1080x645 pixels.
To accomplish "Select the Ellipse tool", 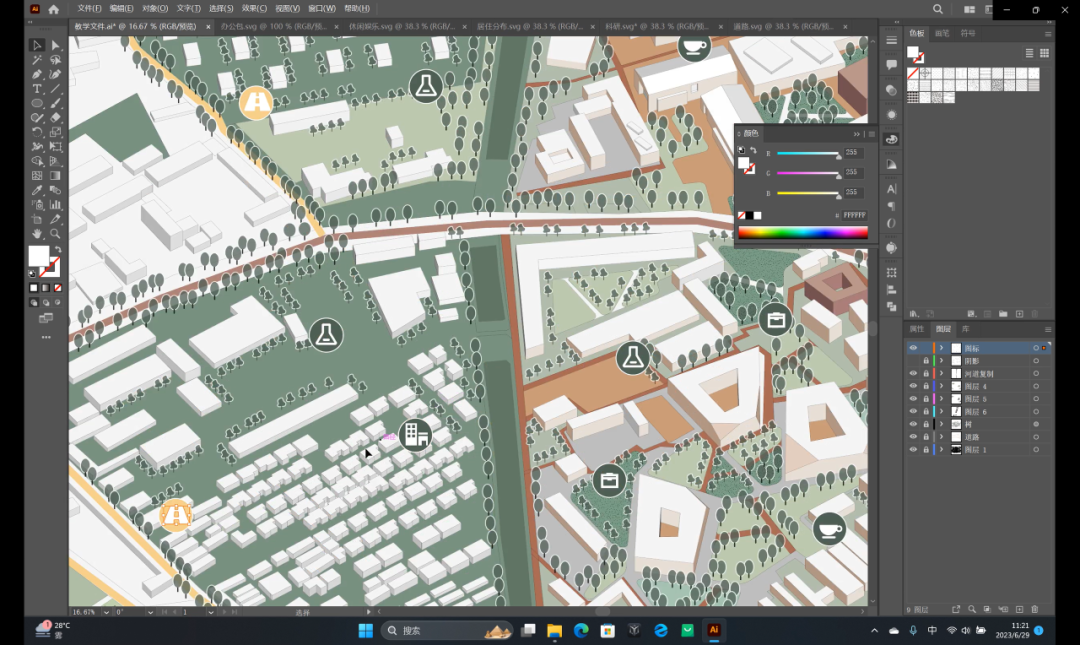I will [37, 103].
